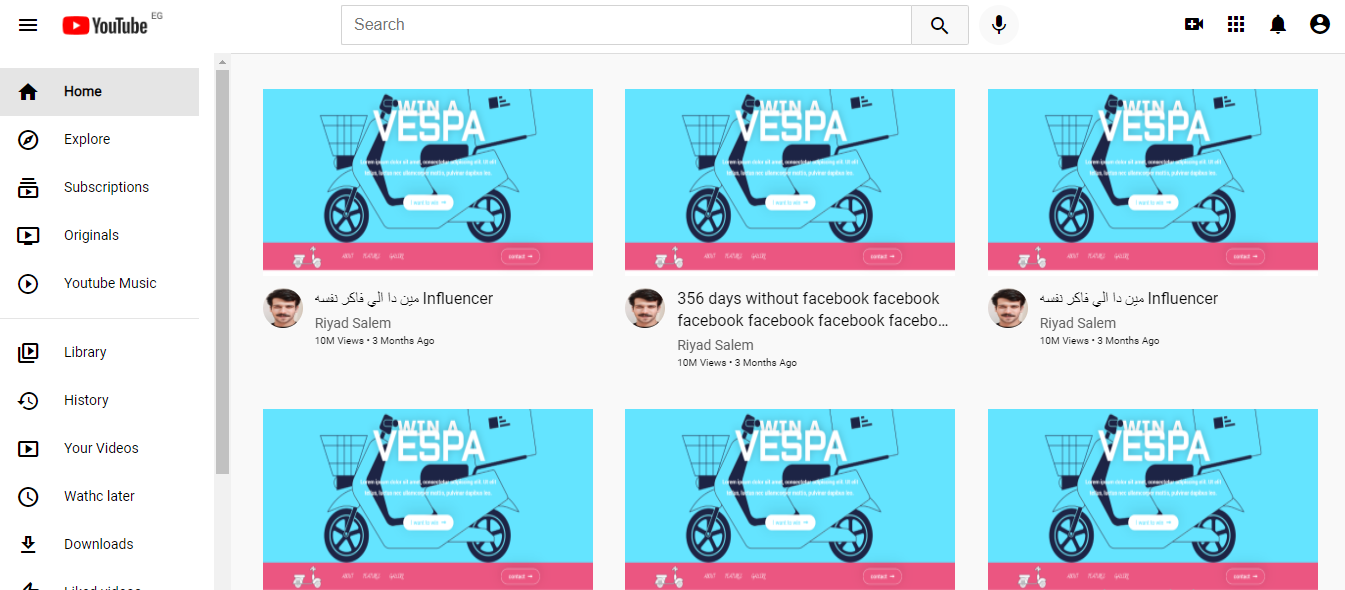Open the notifications bell

(x=1278, y=25)
